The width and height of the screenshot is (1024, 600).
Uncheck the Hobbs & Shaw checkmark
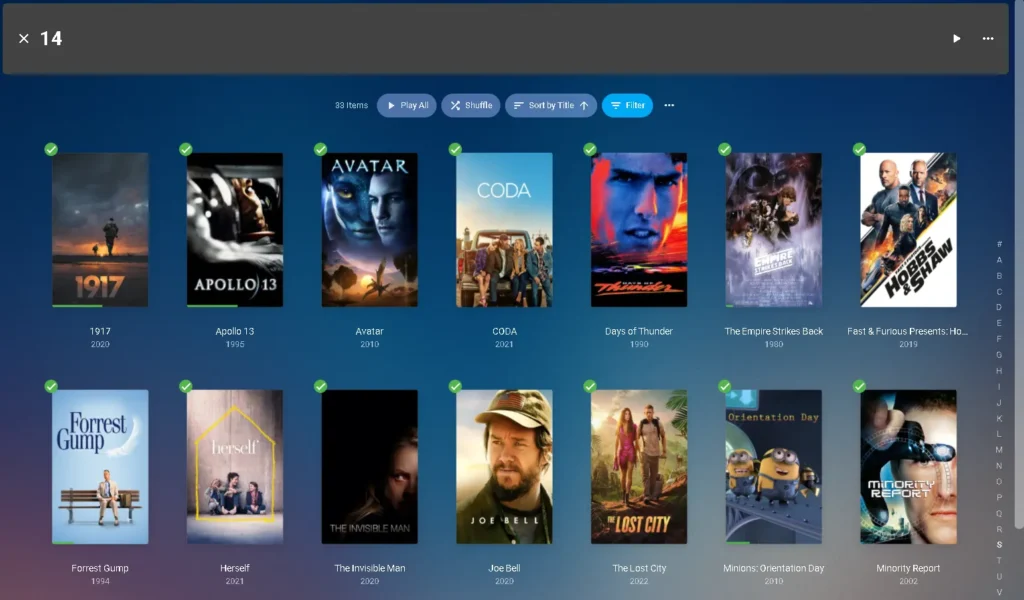coord(859,150)
